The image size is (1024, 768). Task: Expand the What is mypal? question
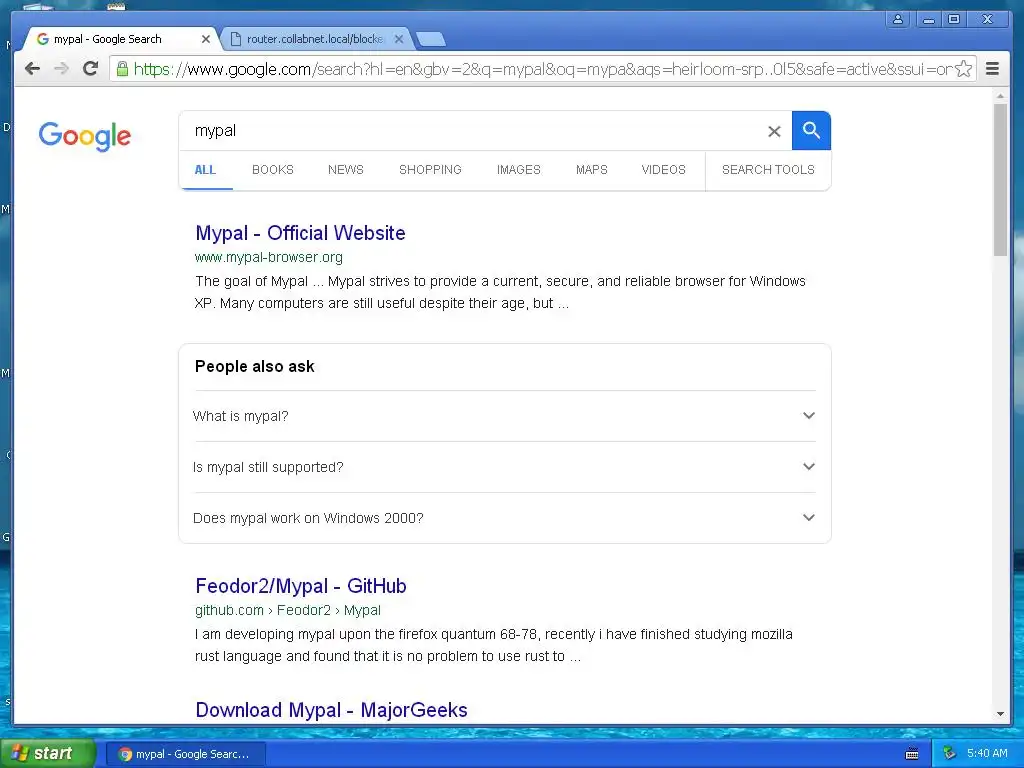(x=504, y=416)
